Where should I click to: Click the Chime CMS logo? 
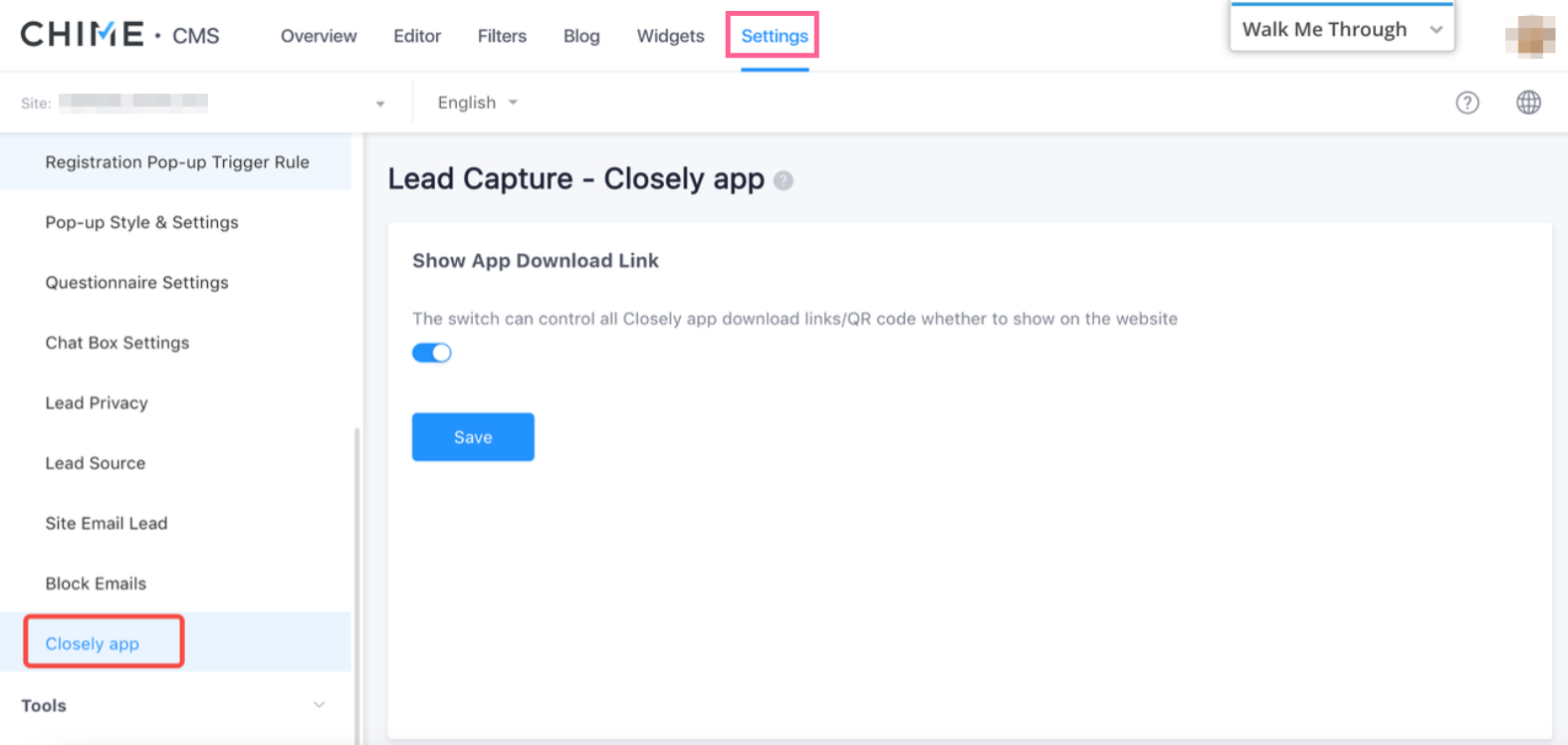point(119,35)
